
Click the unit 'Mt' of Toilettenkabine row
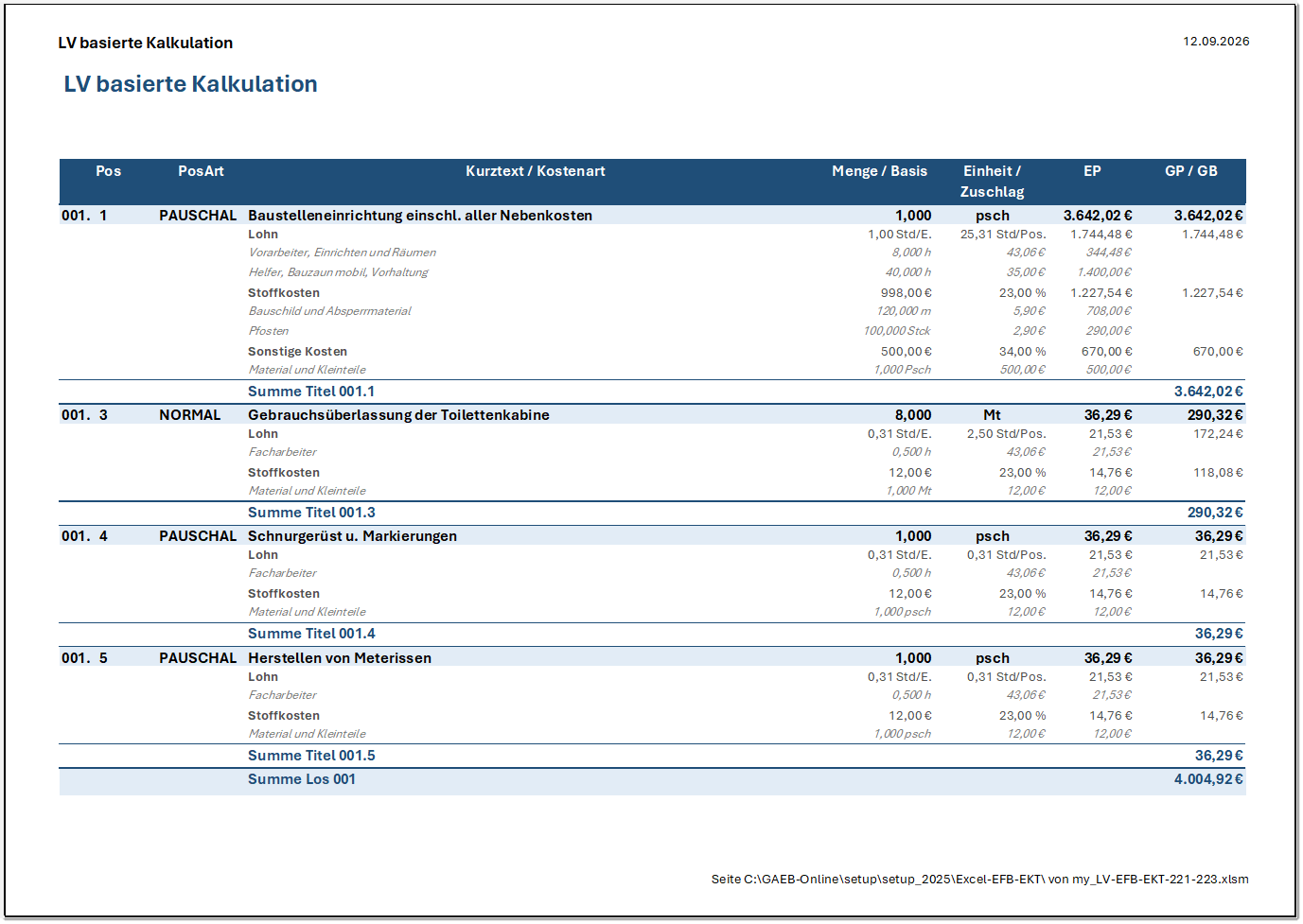pos(992,415)
